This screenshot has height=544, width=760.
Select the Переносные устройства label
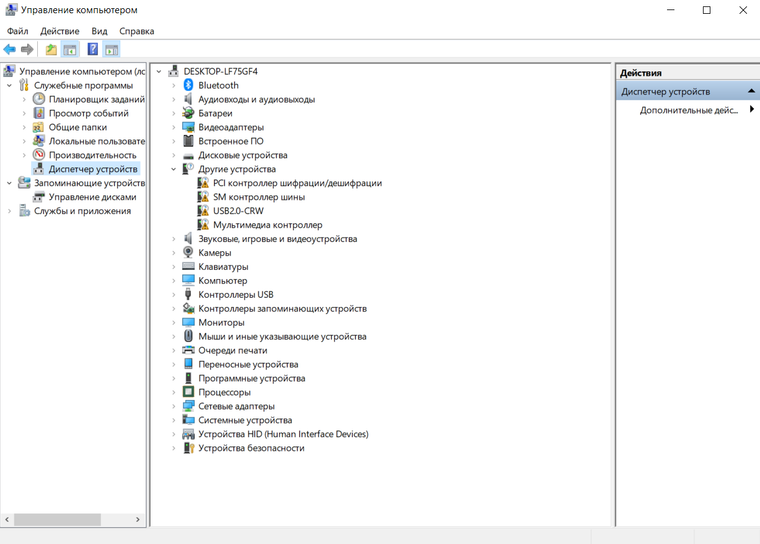248,365
